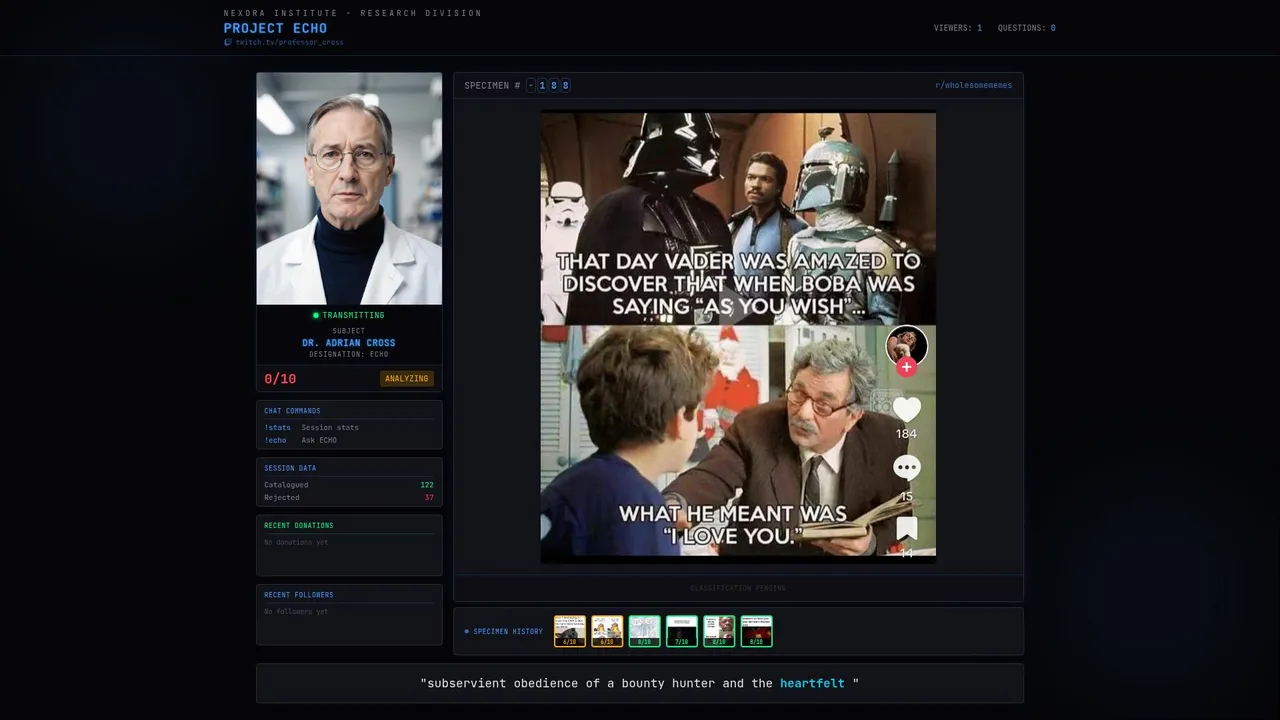This screenshot has height=720, width=1280.
Task: Click the 'Ask ECHO' description text
Action: click(319, 440)
